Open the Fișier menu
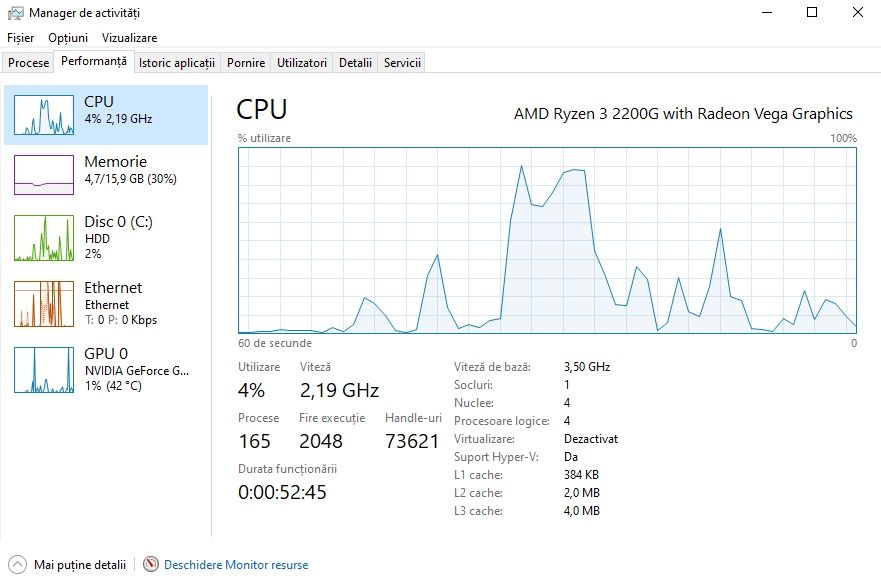This screenshot has width=881, height=587. pyautogui.click(x=21, y=38)
